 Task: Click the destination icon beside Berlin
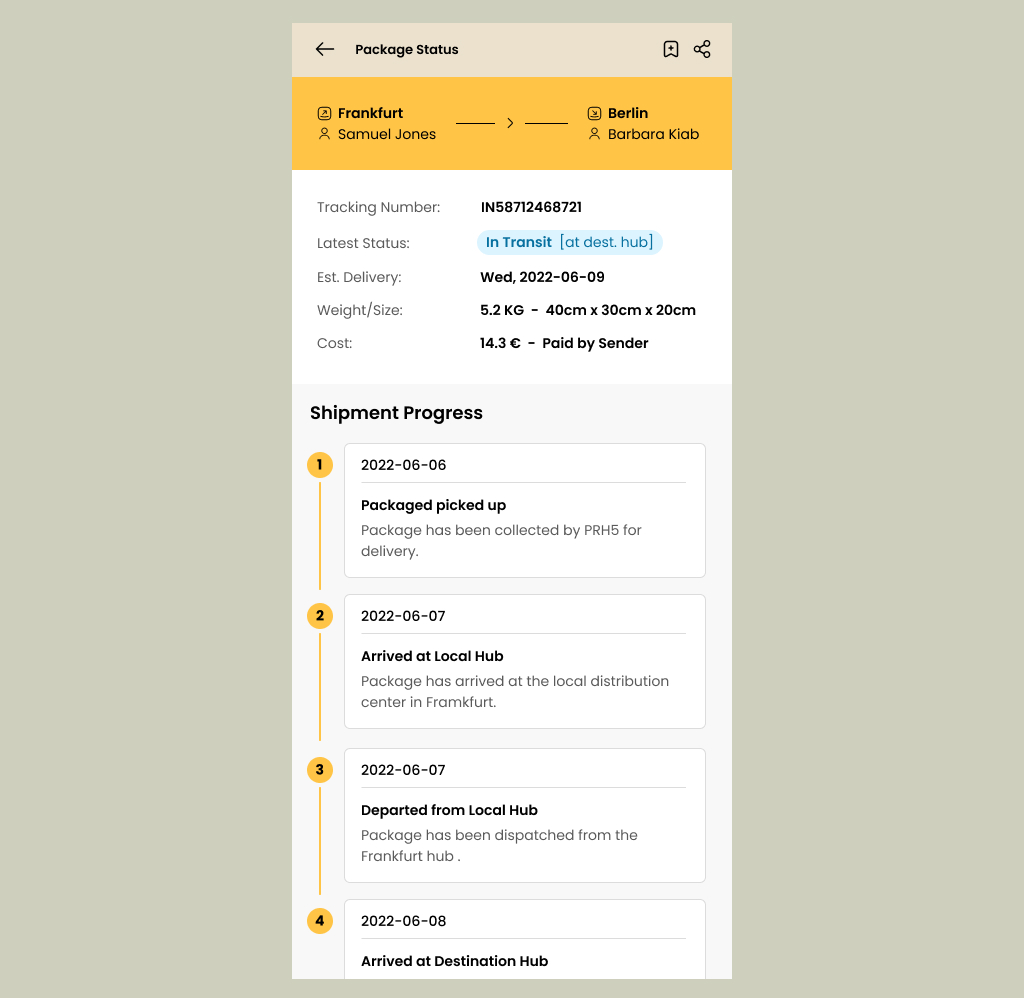594,114
